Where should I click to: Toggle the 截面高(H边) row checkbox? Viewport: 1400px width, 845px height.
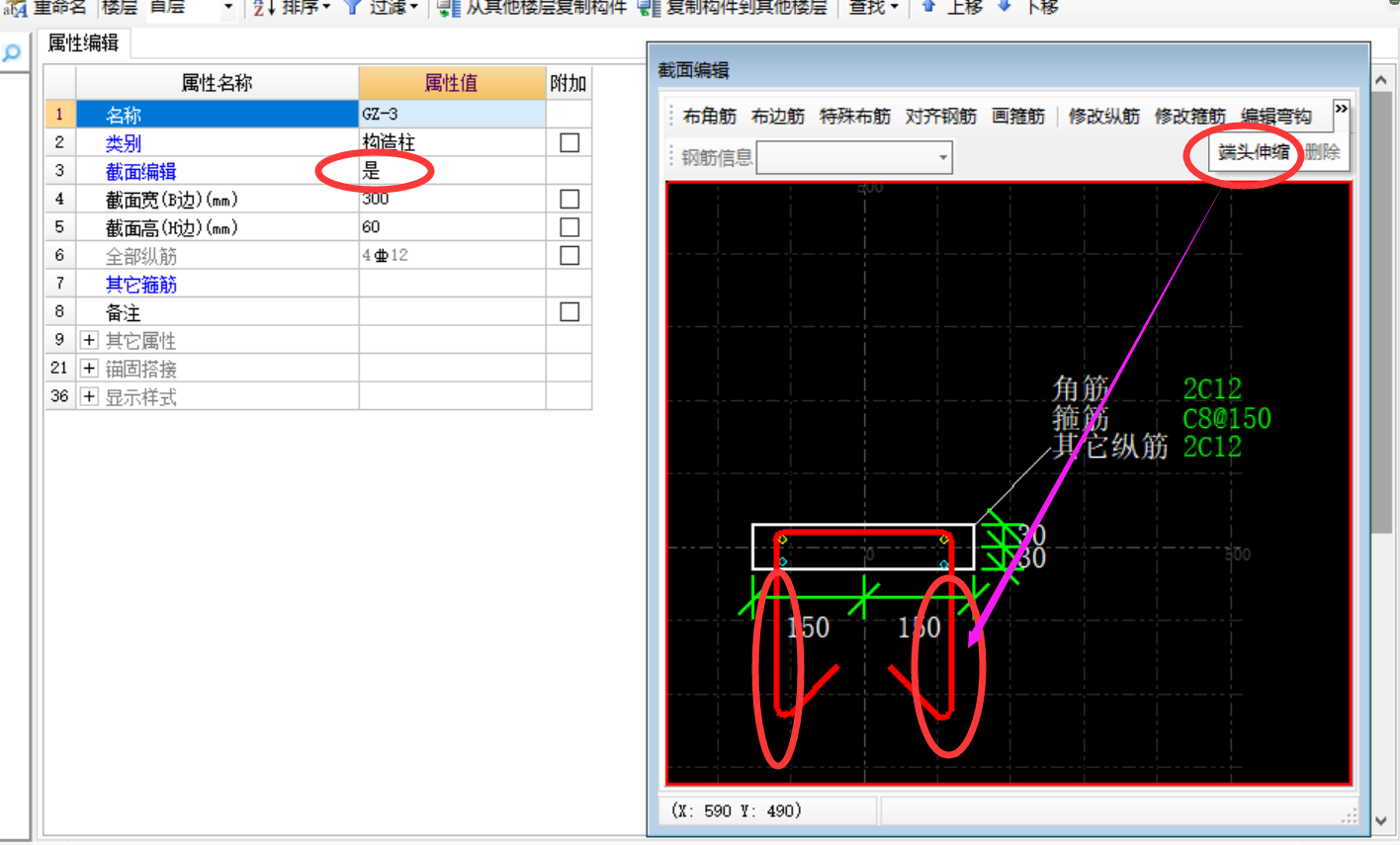pos(569,227)
